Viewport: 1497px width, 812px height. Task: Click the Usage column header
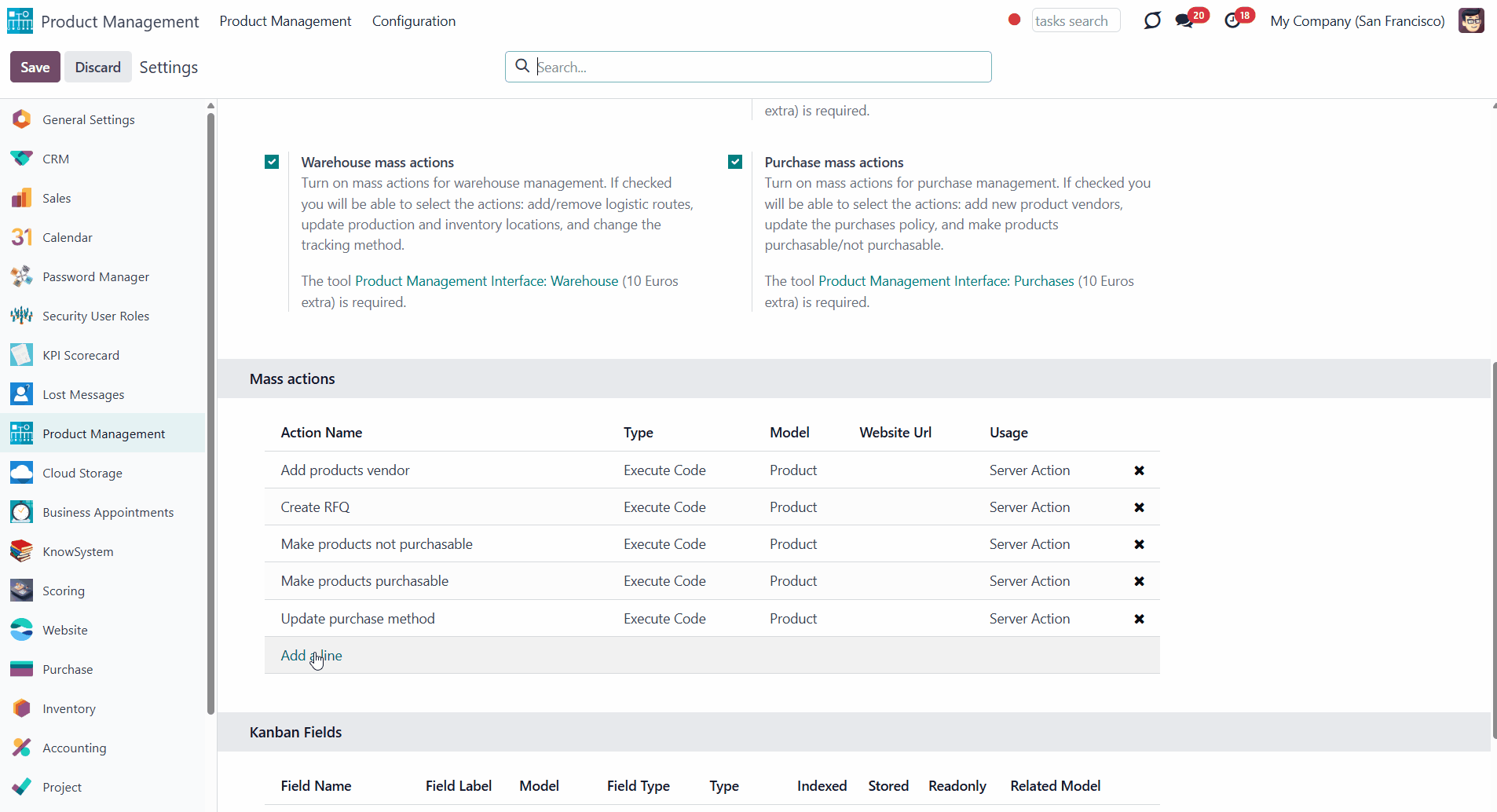click(1008, 433)
